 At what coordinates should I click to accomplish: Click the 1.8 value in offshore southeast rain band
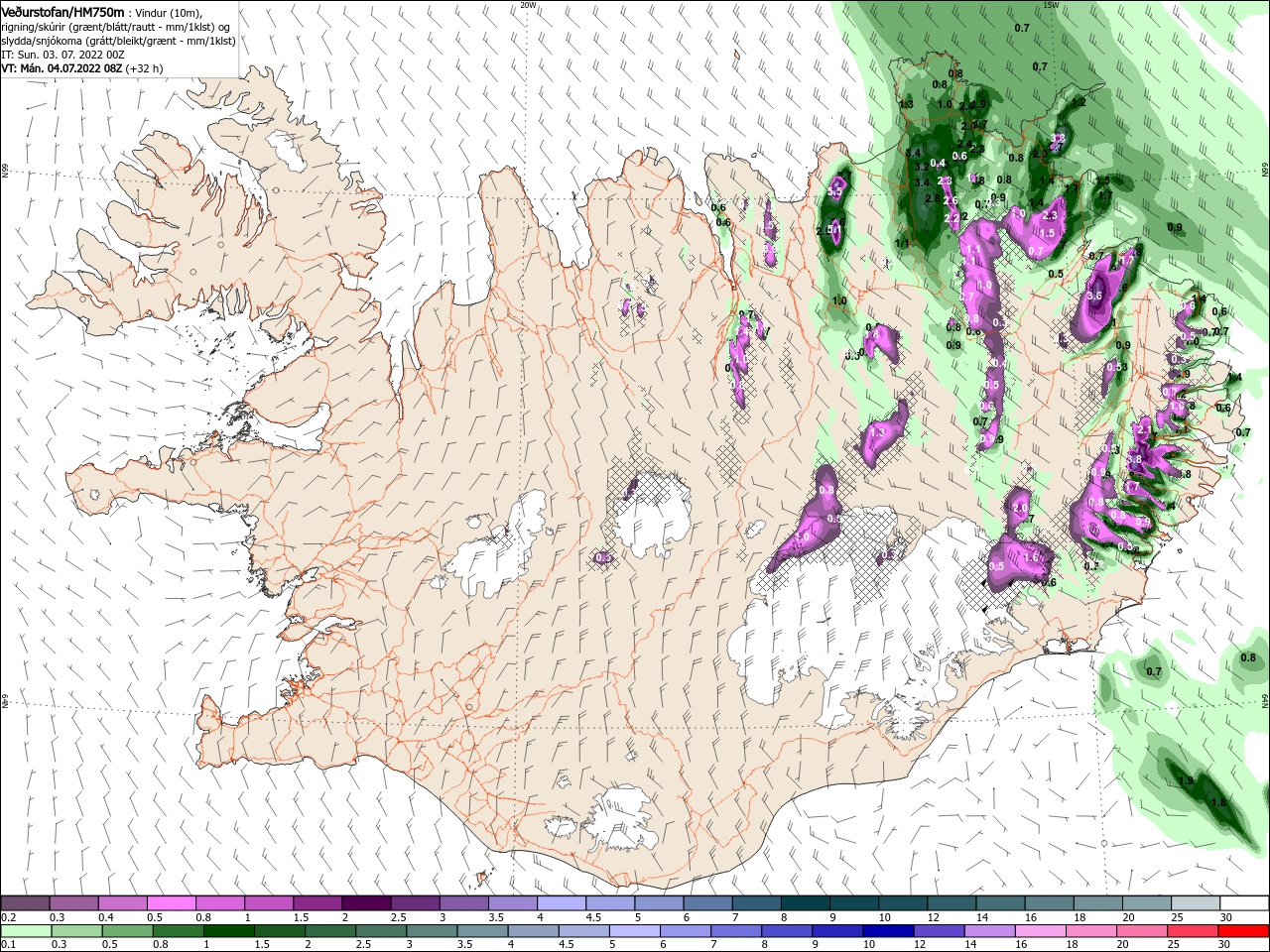tap(1218, 802)
